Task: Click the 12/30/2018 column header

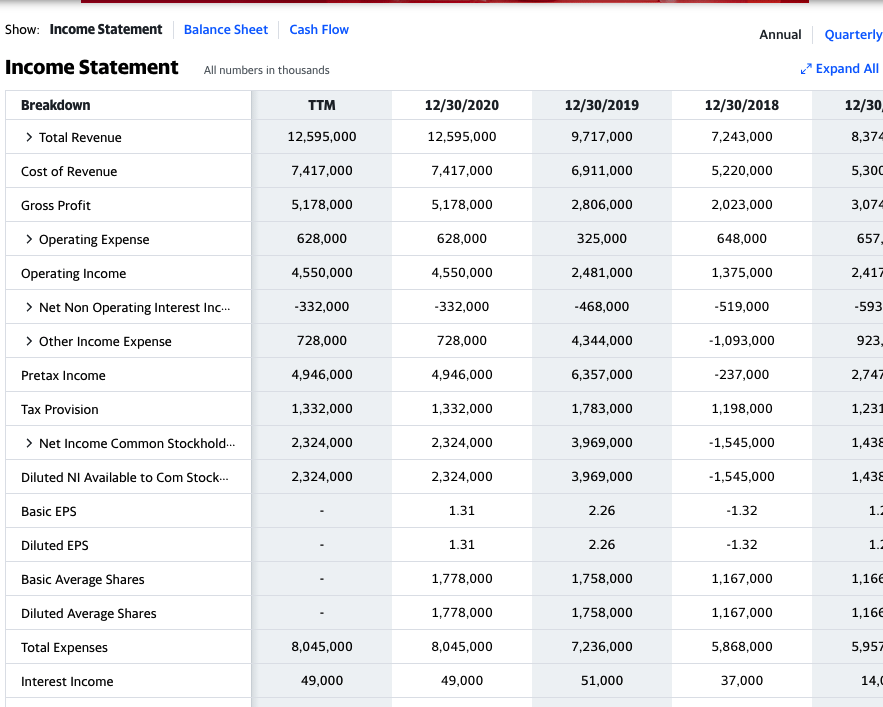Action: coord(741,105)
